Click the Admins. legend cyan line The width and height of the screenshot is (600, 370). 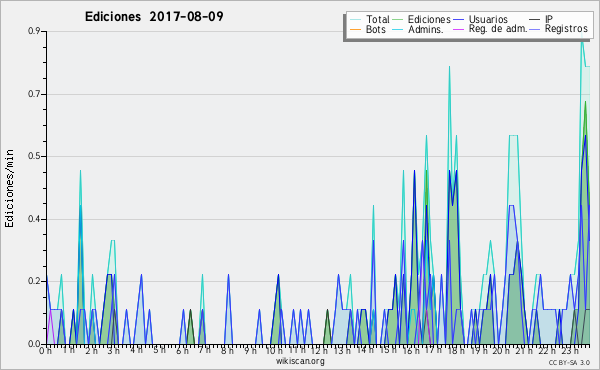tap(398, 29)
